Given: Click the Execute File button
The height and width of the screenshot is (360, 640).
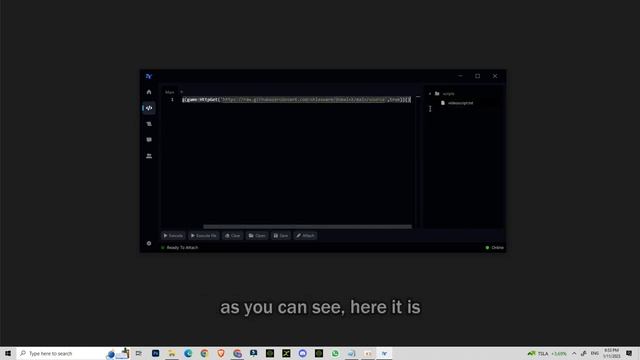Looking at the screenshot, I should pyautogui.click(x=204, y=236).
